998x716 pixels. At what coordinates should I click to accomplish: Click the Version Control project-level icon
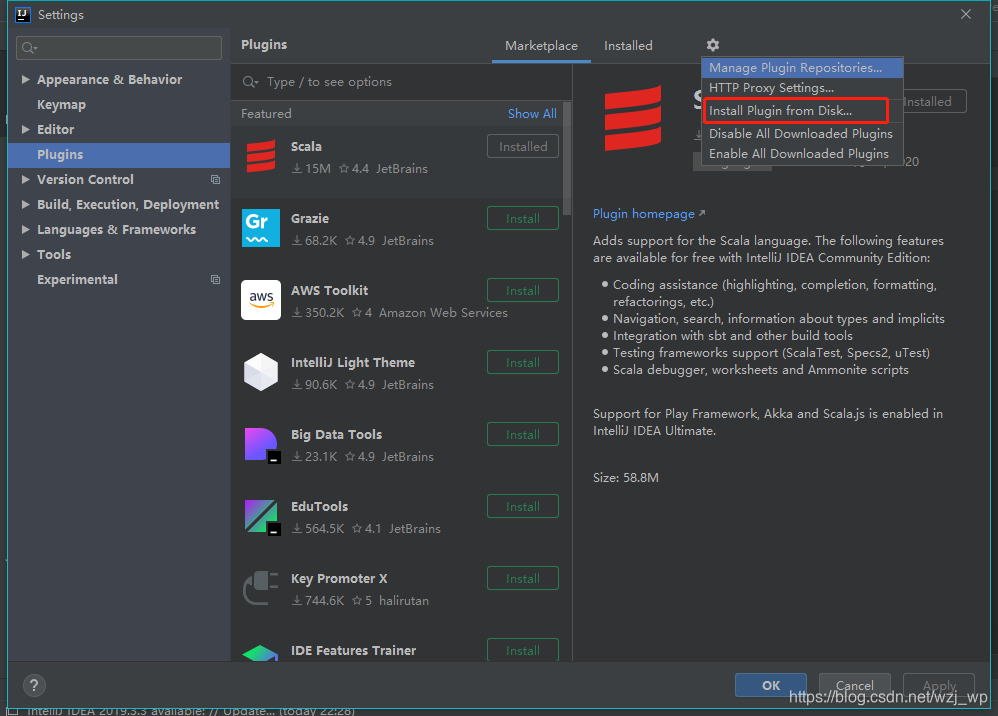click(216, 179)
